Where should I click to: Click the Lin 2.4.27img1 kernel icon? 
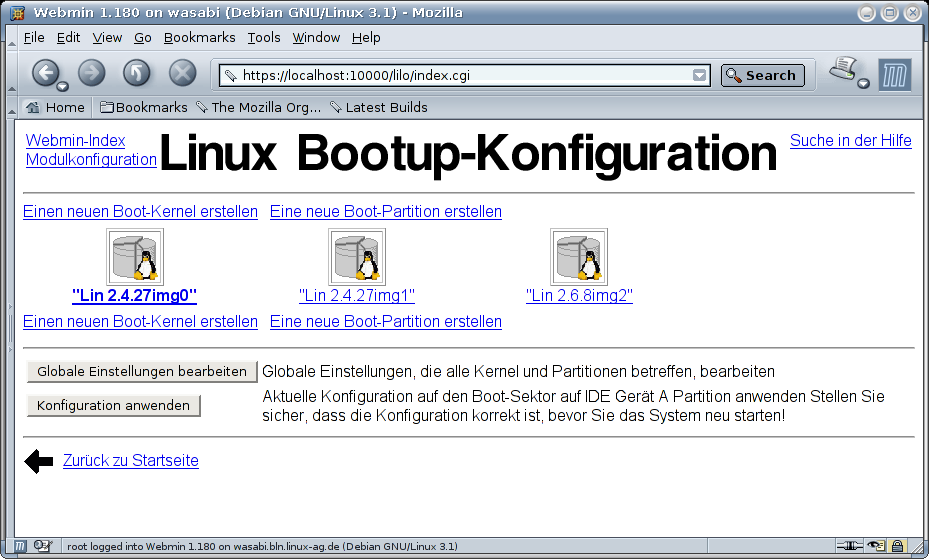pos(357,257)
